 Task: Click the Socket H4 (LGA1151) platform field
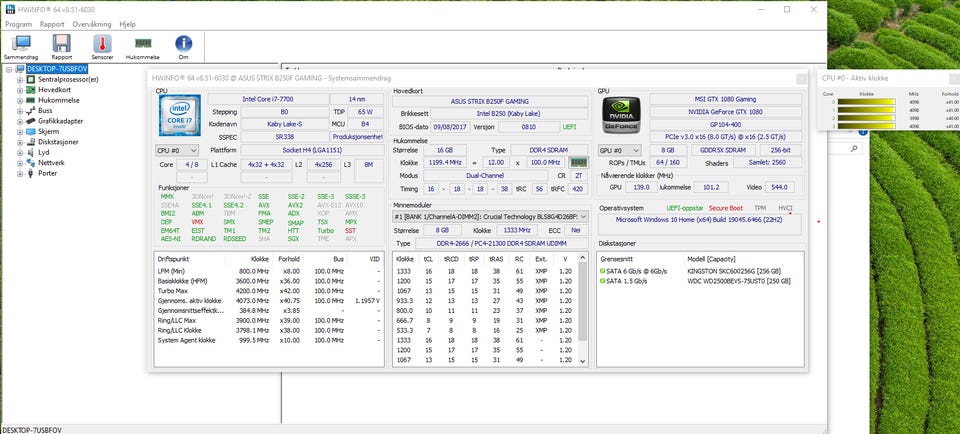coord(312,150)
